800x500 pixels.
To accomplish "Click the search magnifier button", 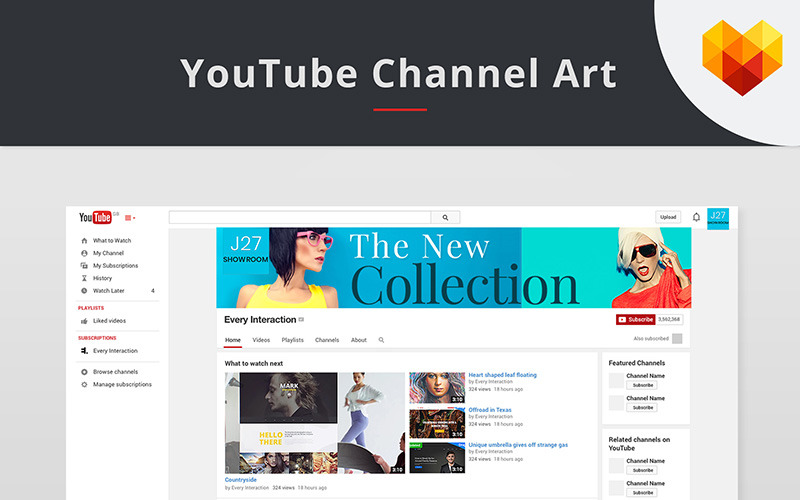I will (x=445, y=217).
